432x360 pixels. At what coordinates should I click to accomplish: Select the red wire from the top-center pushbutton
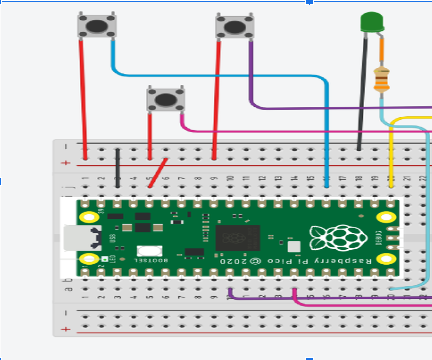click(216, 100)
